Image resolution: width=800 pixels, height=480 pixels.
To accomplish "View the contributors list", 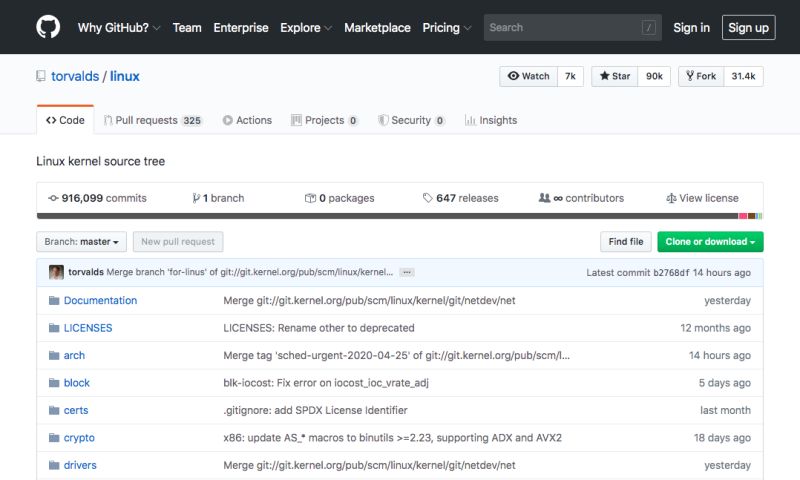I will pos(582,198).
